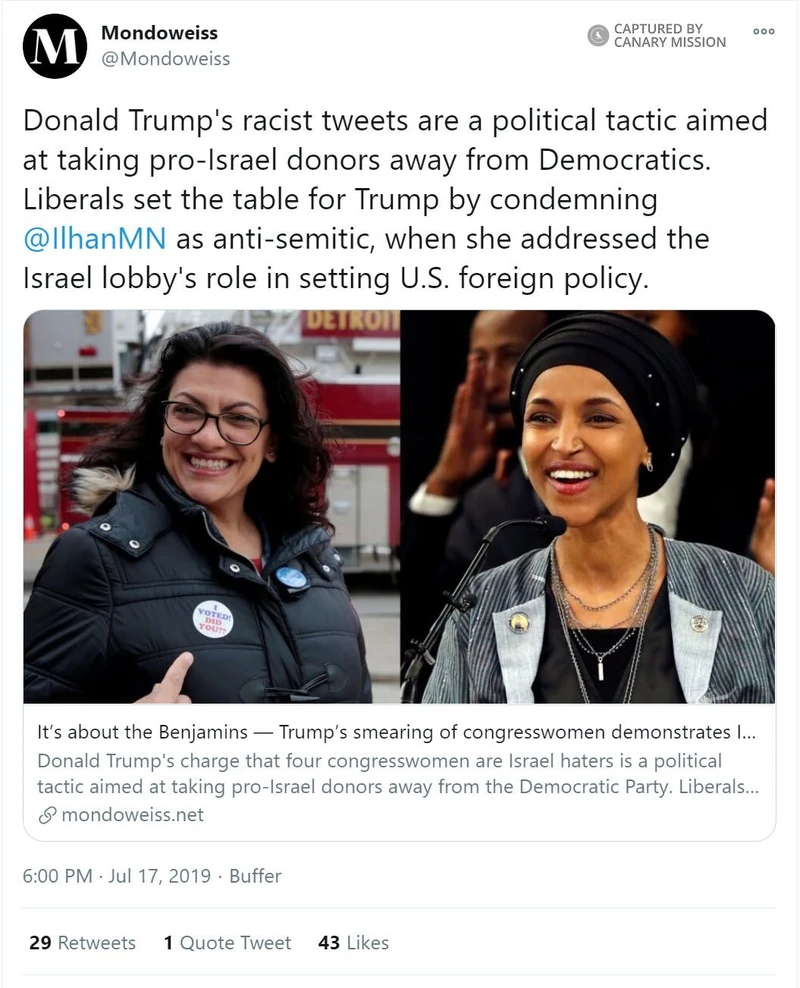
Task: Open the mondoweiss.net domain link
Action: 133,815
